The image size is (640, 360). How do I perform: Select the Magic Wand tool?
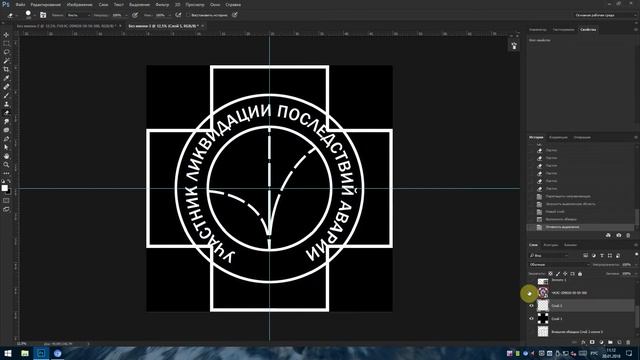6,60
